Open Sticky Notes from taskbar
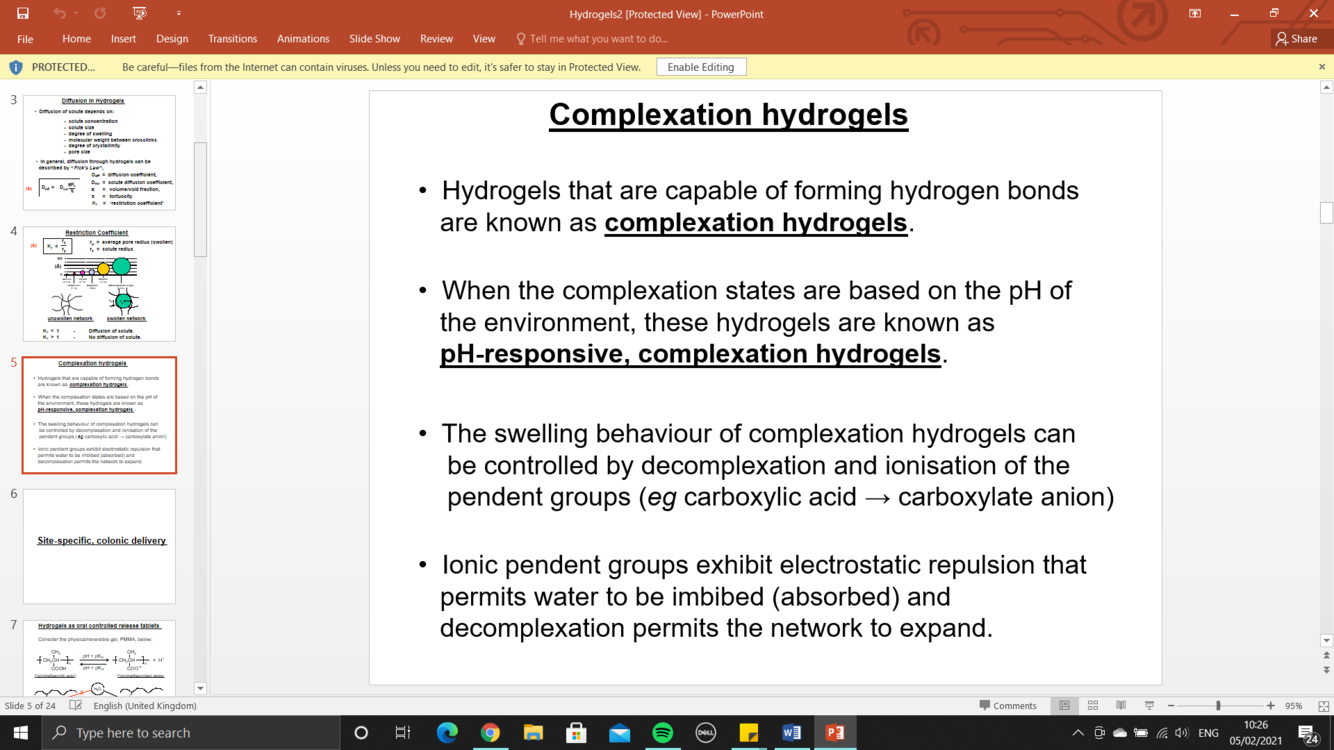 coord(748,733)
